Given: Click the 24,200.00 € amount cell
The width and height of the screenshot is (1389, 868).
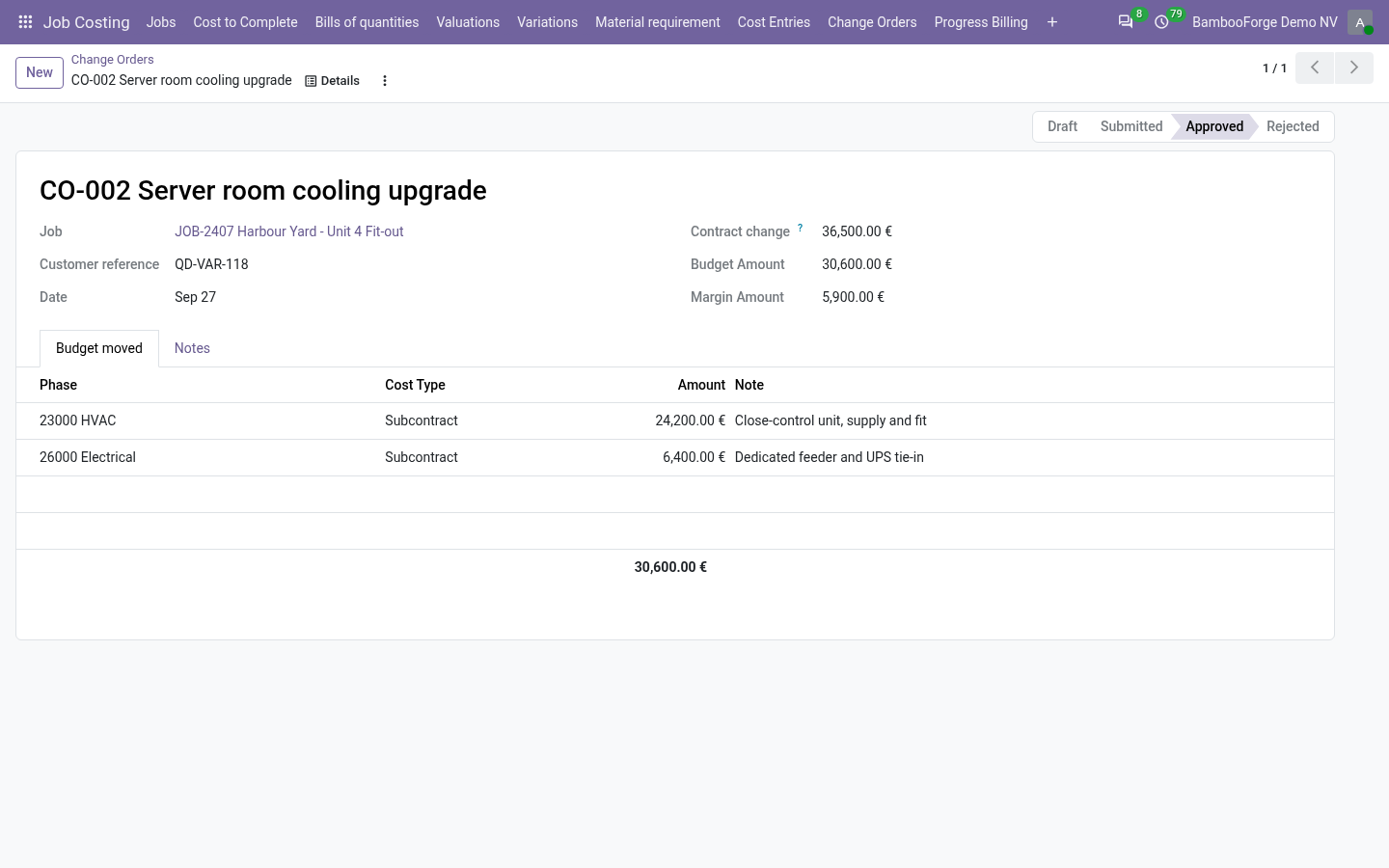Looking at the screenshot, I should 690,420.
